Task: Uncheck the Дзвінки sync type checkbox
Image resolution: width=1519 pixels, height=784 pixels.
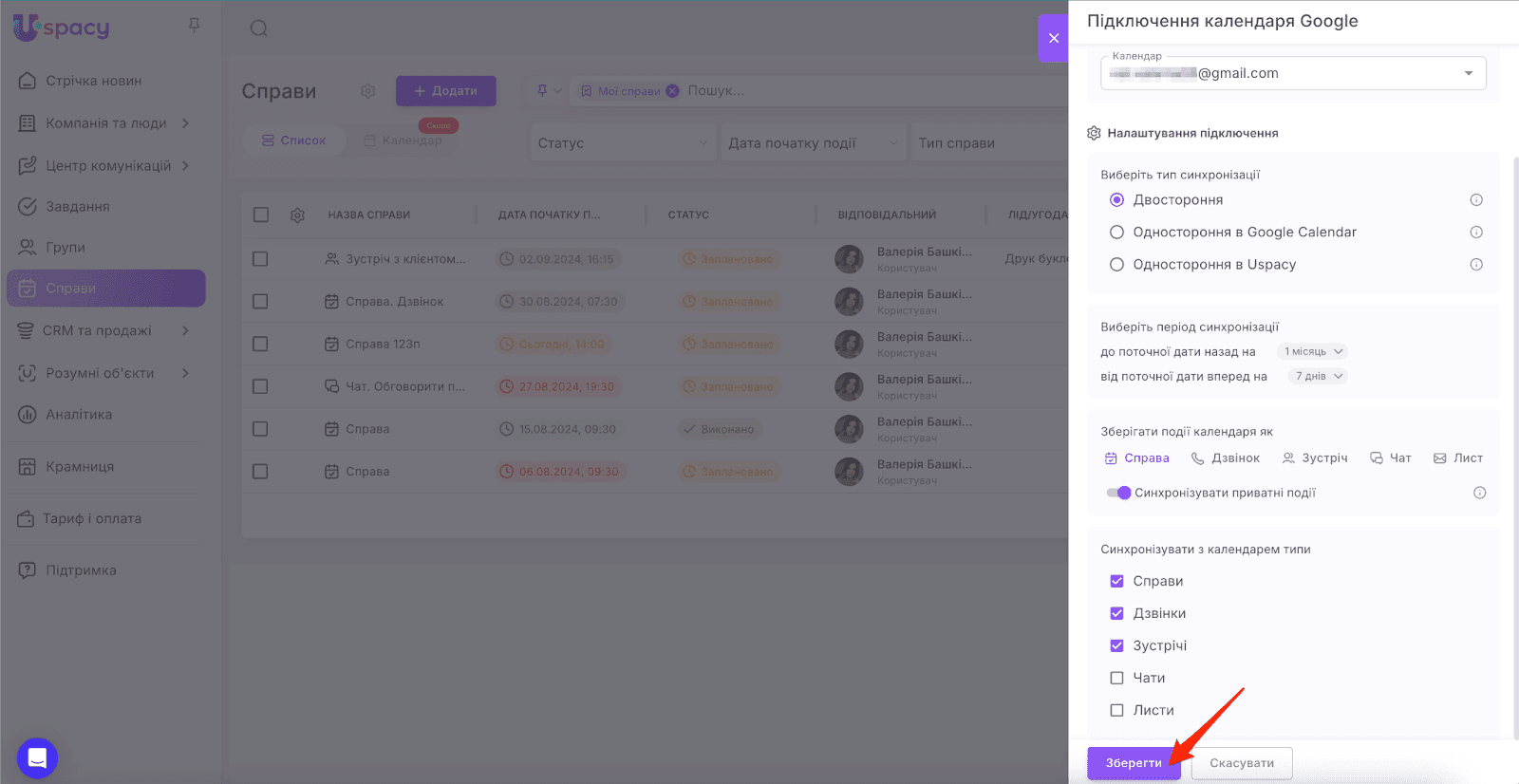Action: [1116, 614]
